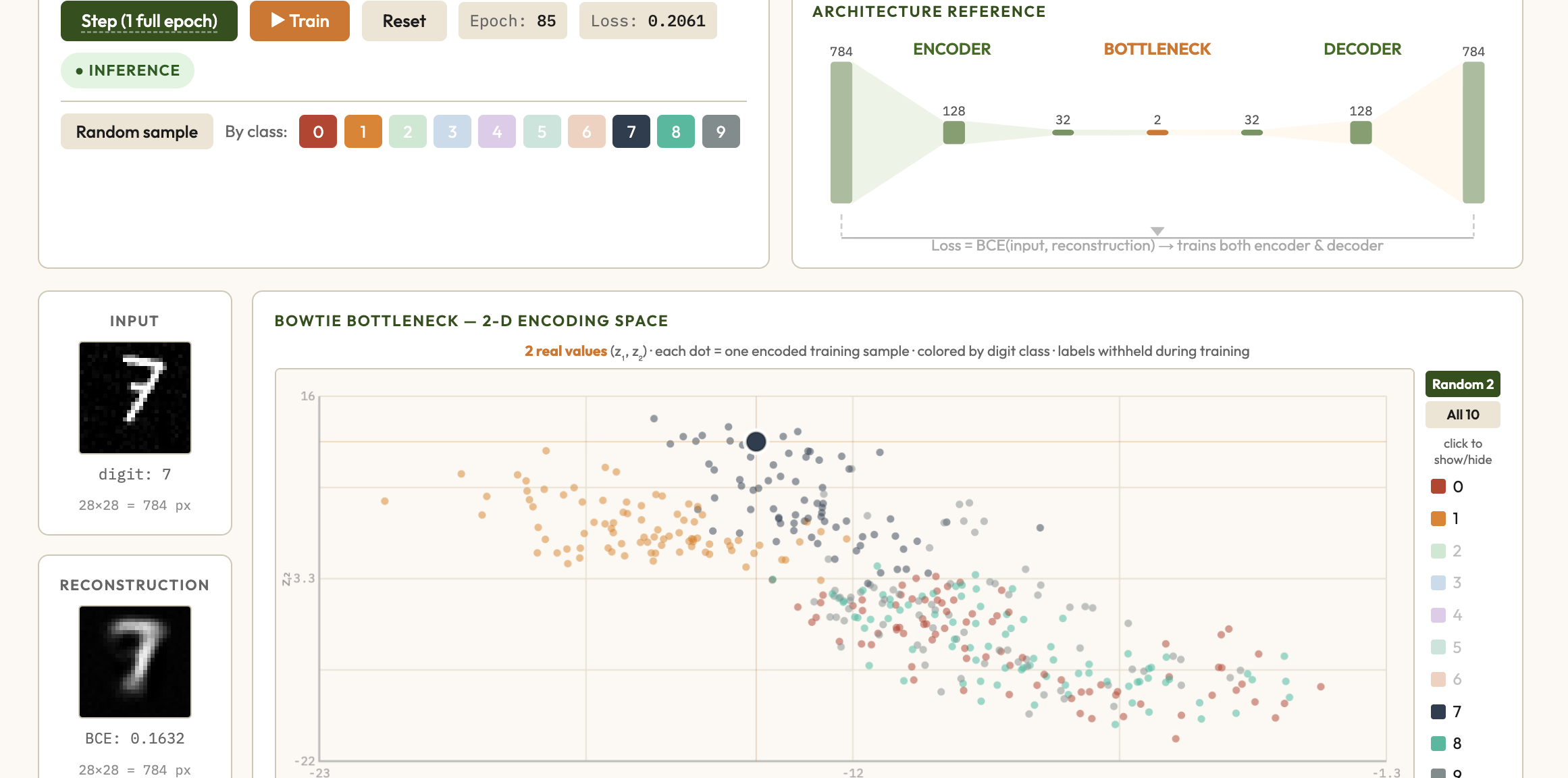Image resolution: width=1568 pixels, height=778 pixels.
Task: Sample a digit 5 from the class row
Action: tap(541, 131)
